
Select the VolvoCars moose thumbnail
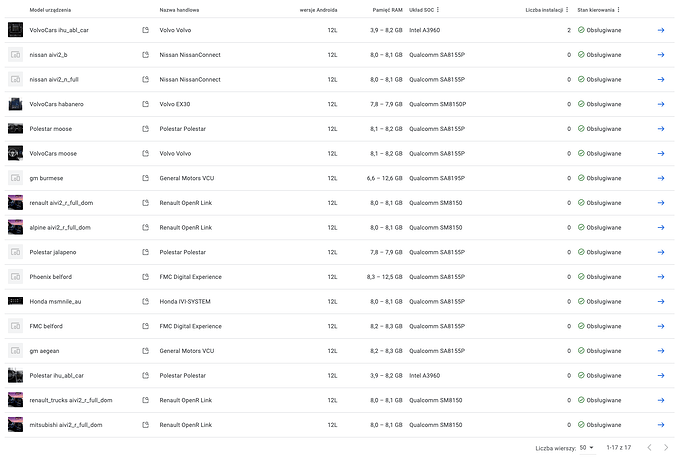click(15, 153)
